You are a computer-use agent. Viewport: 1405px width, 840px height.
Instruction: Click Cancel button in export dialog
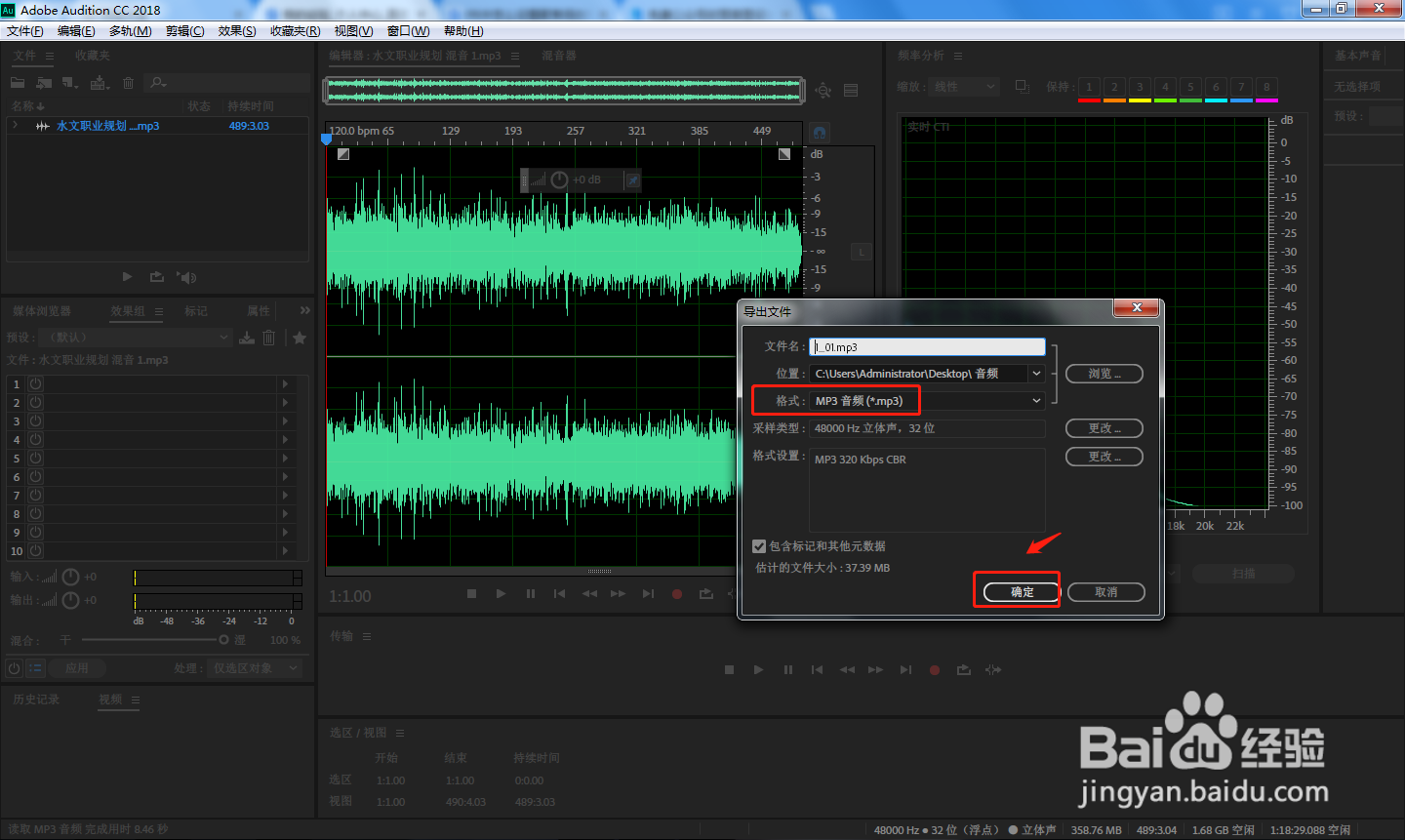1105,592
